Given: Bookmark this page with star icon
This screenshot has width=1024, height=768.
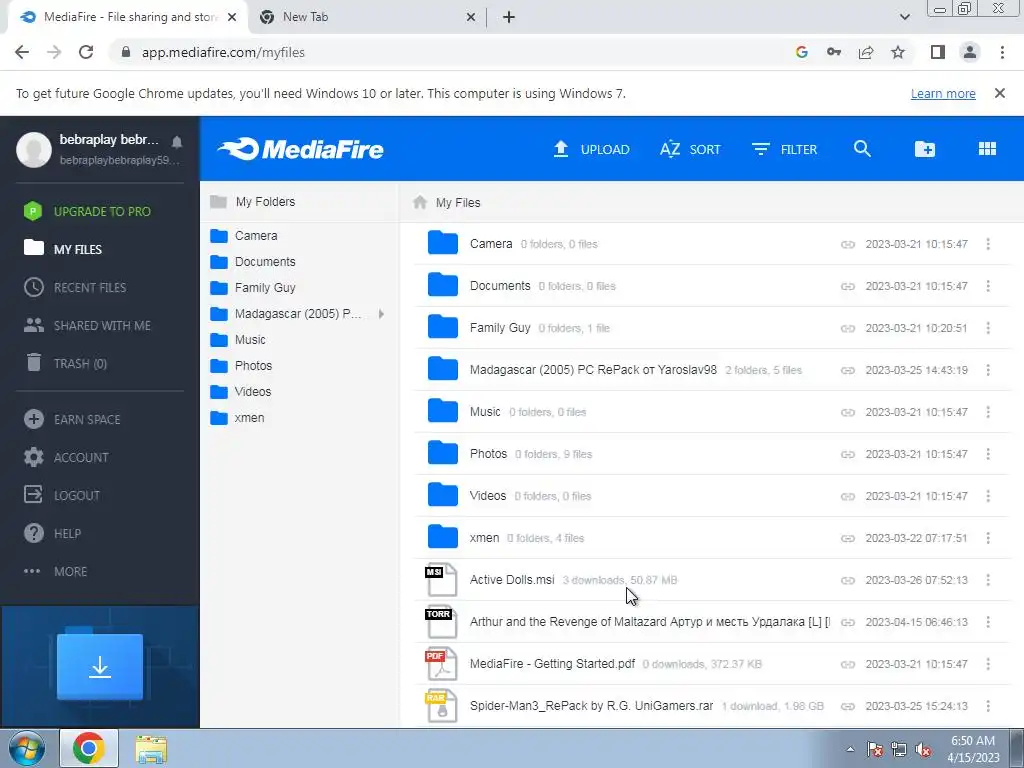Looking at the screenshot, I should pyautogui.click(x=898, y=52).
